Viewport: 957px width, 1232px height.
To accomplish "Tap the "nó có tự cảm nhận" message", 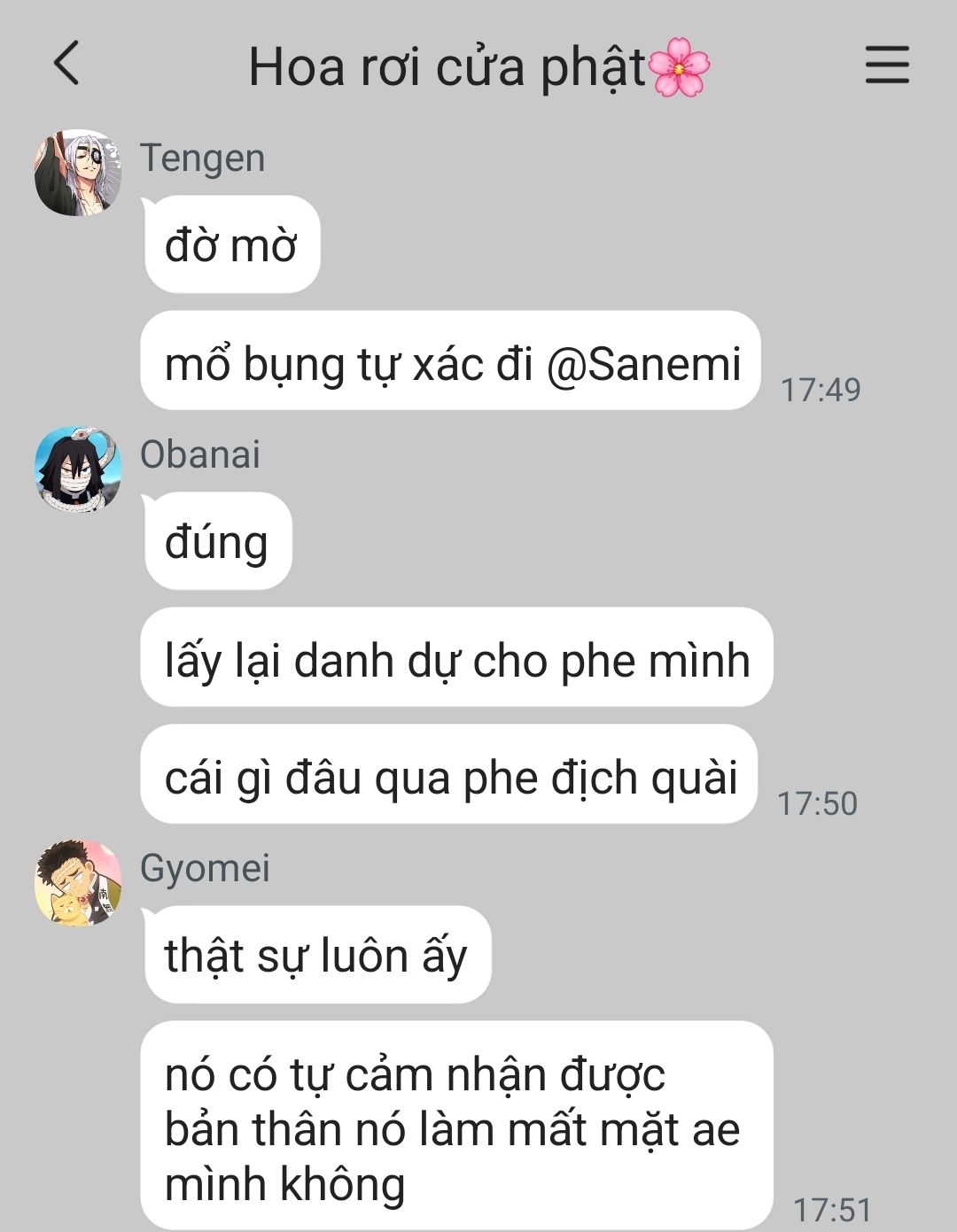I will (x=456, y=1126).
